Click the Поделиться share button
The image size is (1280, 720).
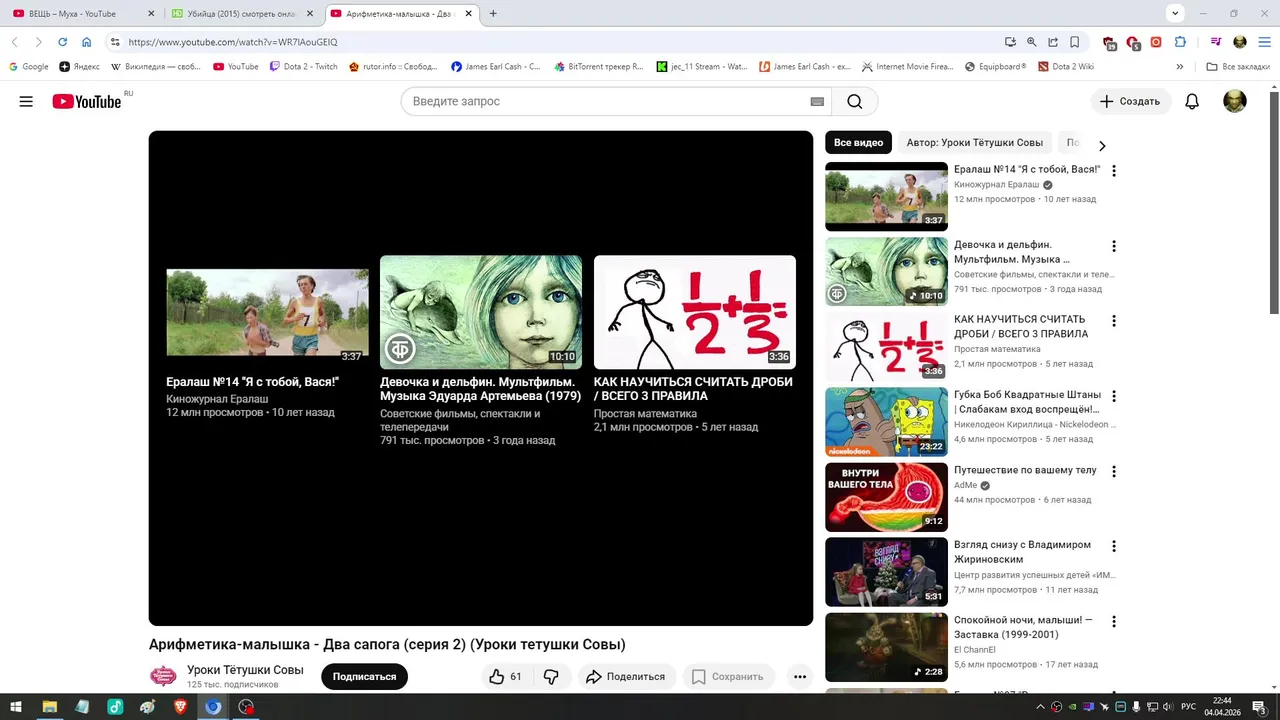click(626, 677)
